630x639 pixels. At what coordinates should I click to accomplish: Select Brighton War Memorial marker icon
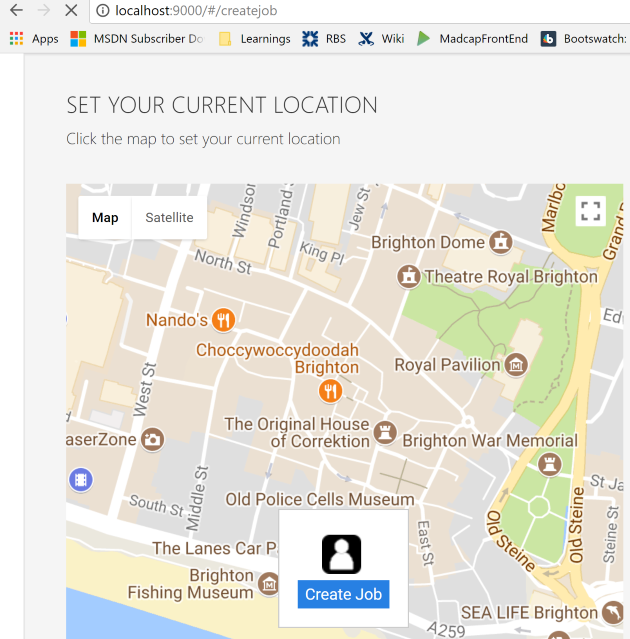click(550, 464)
